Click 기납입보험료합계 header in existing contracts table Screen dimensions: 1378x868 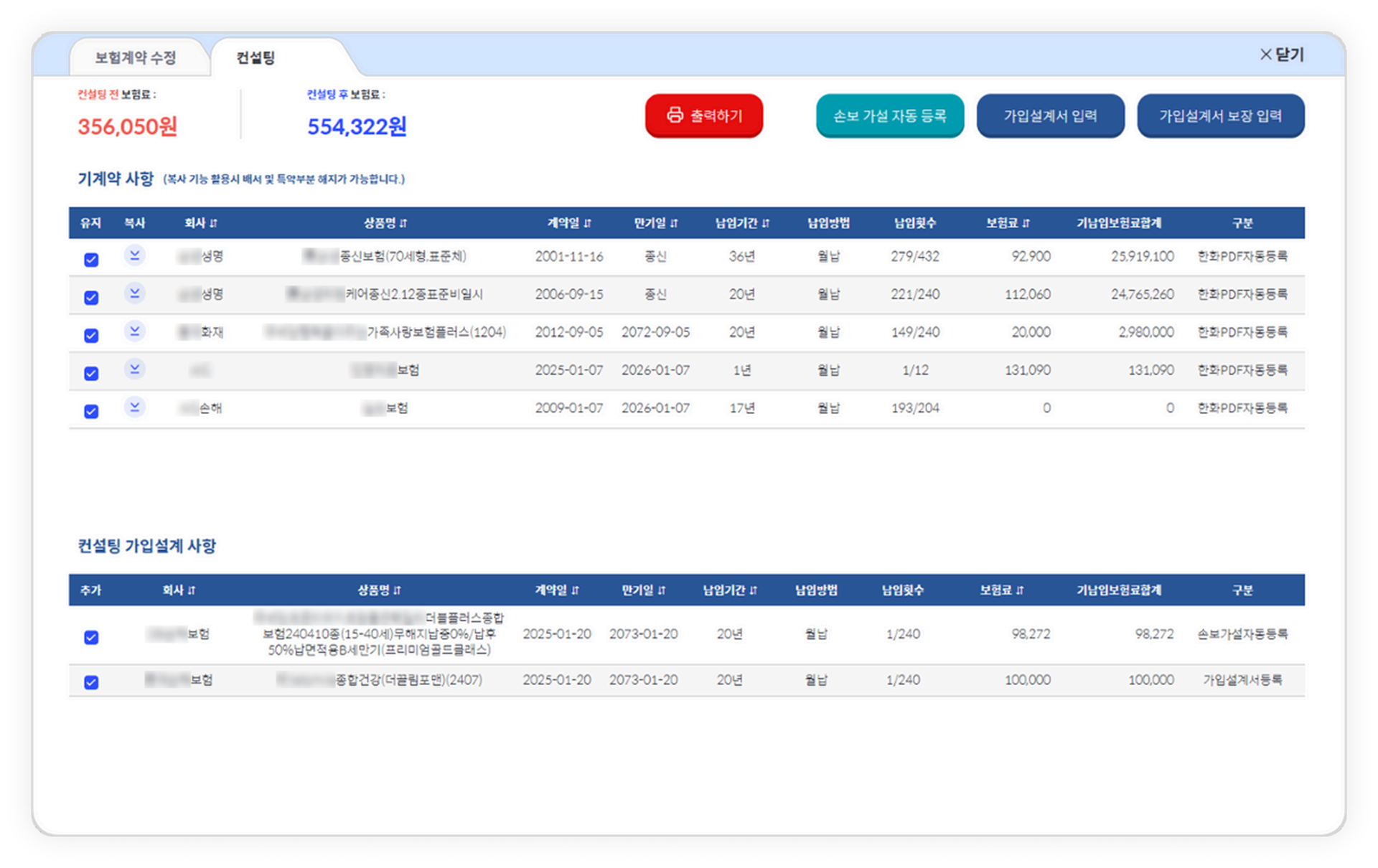[1119, 223]
